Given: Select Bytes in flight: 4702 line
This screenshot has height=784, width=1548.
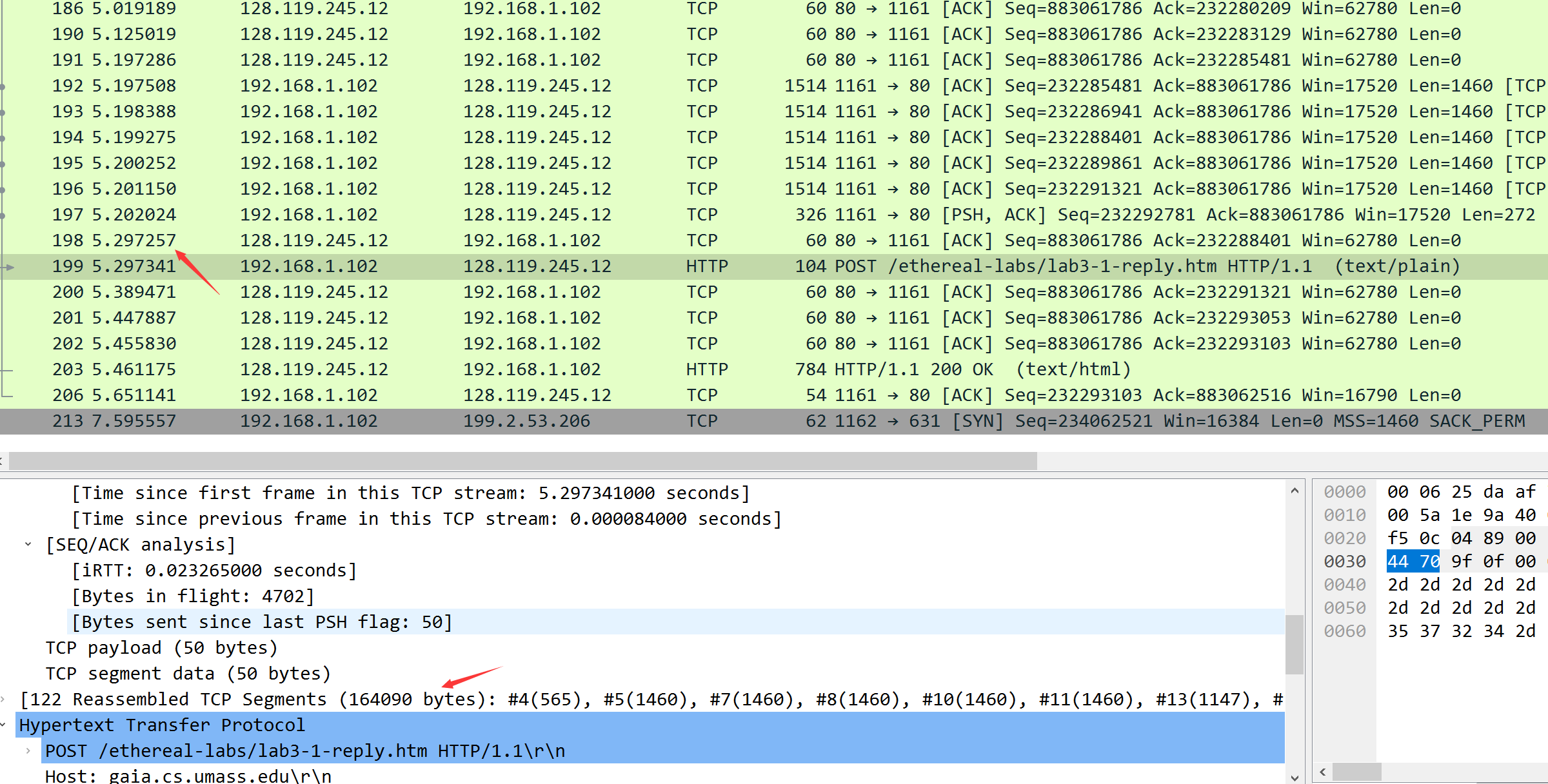Looking at the screenshot, I should click(x=192, y=596).
